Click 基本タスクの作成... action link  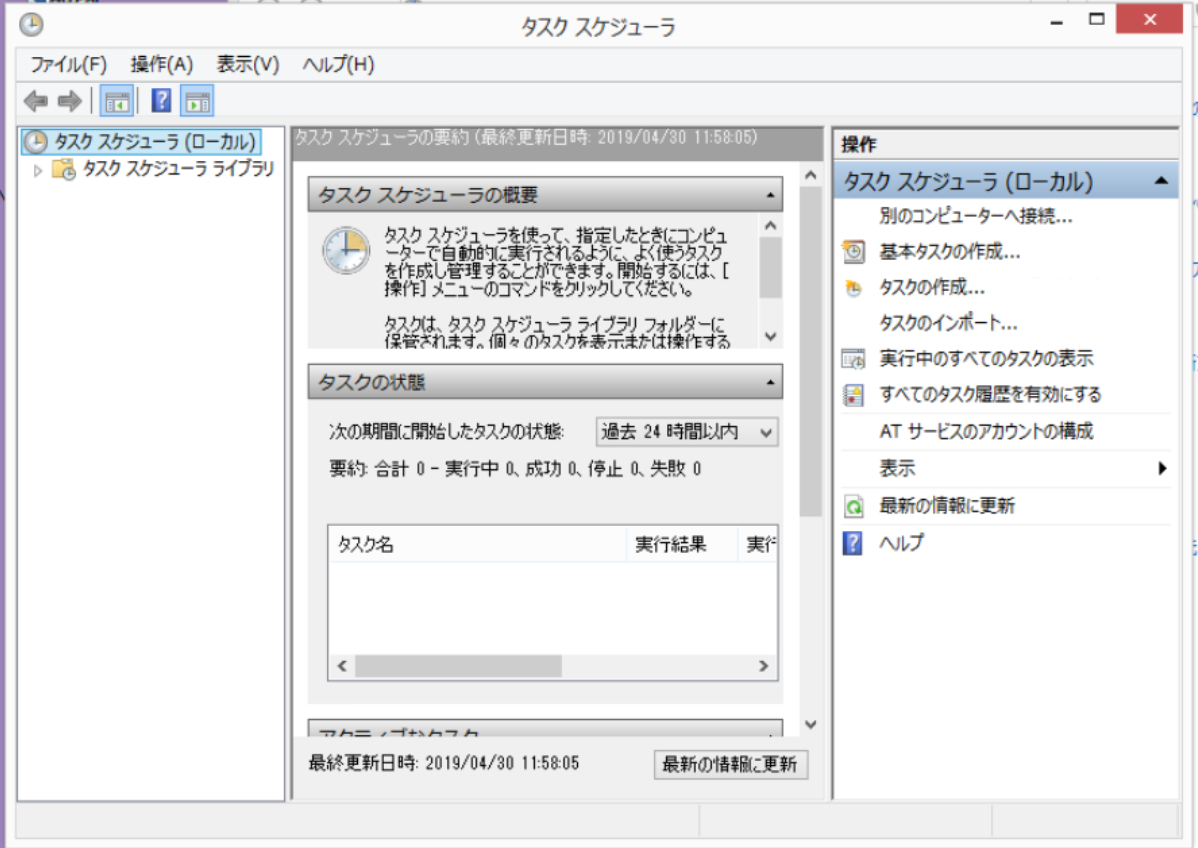click(x=949, y=251)
